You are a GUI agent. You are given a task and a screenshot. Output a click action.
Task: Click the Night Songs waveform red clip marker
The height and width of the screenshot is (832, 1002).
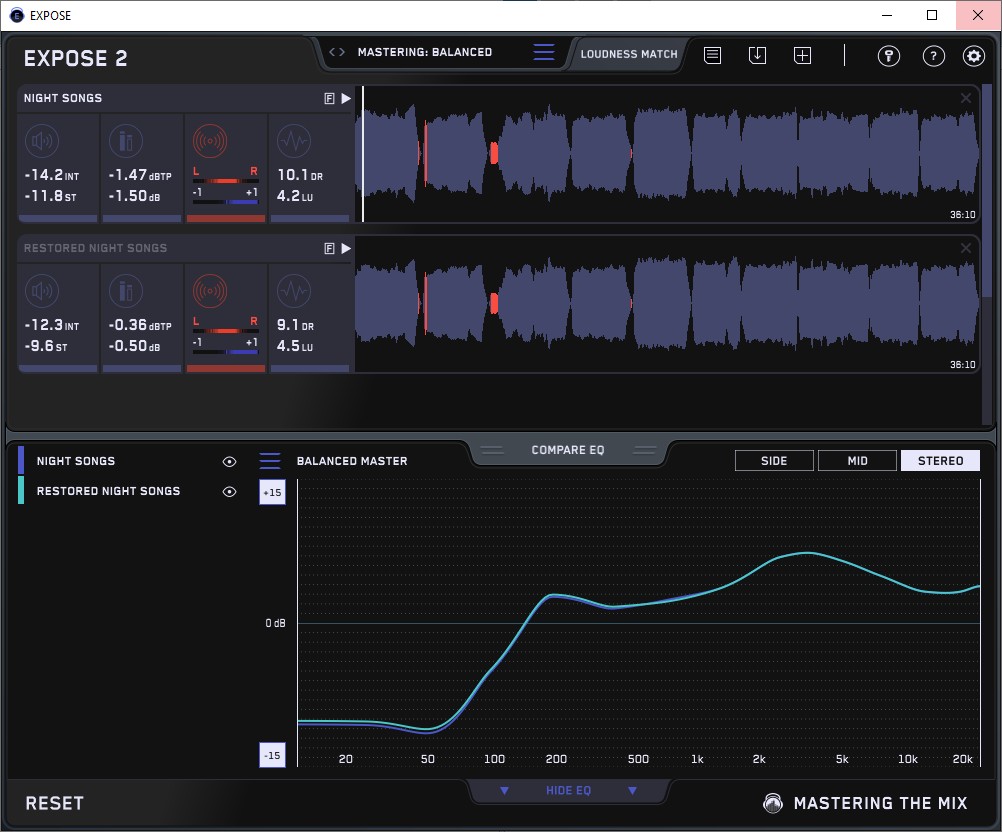494,153
